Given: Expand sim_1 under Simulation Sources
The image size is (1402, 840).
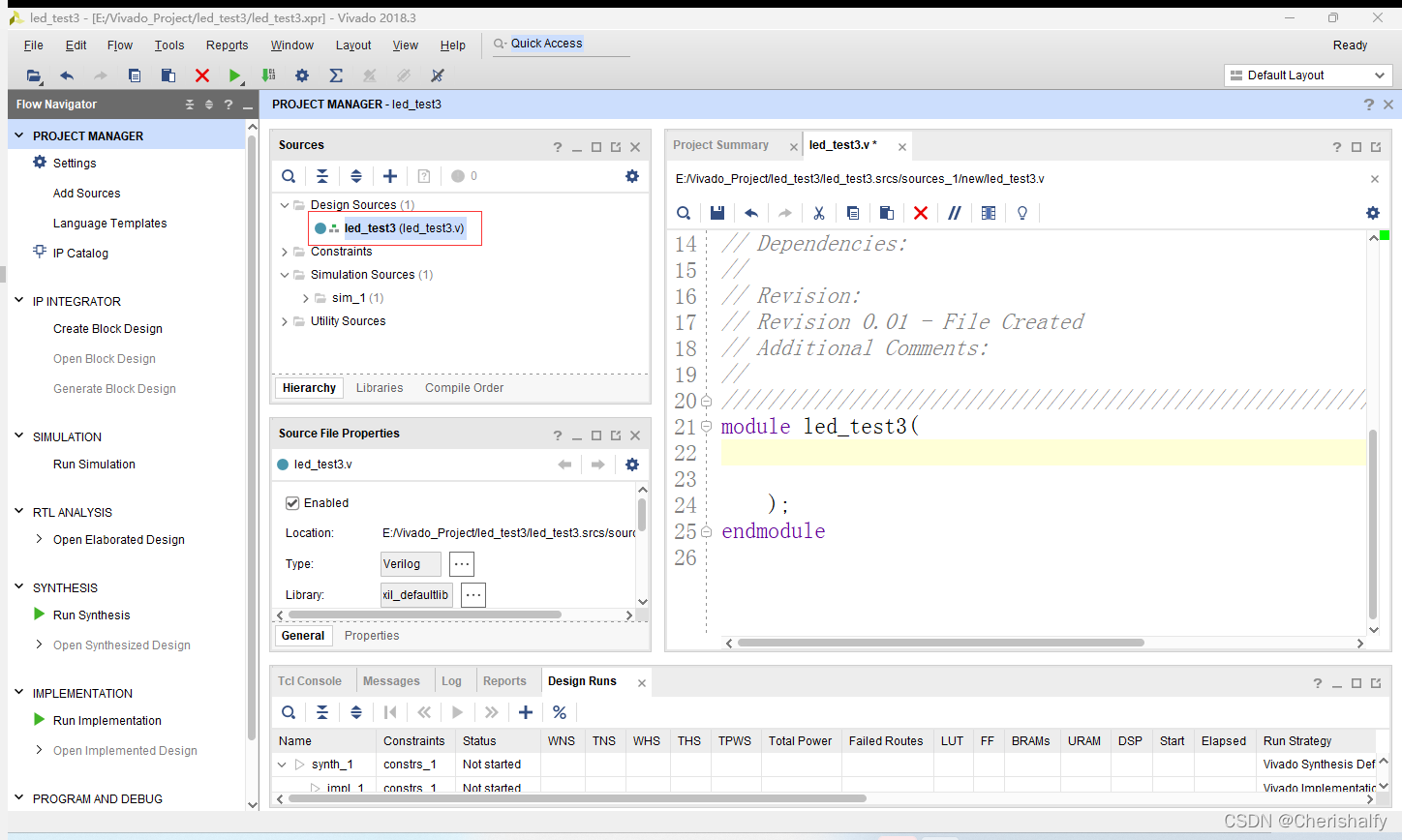Looking at the screenshot, I should [306, 298].
